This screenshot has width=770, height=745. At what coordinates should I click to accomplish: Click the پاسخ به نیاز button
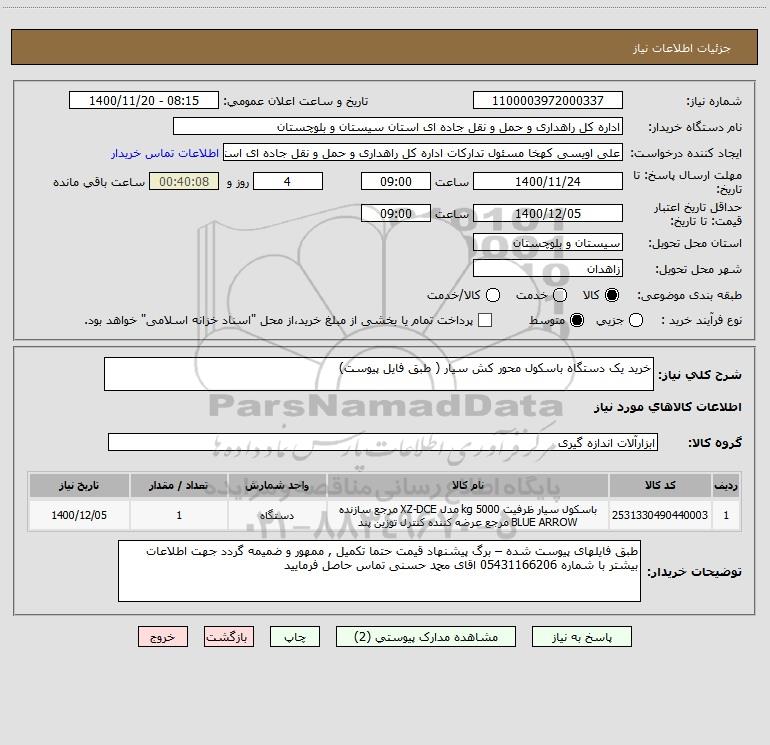point(582,637)
